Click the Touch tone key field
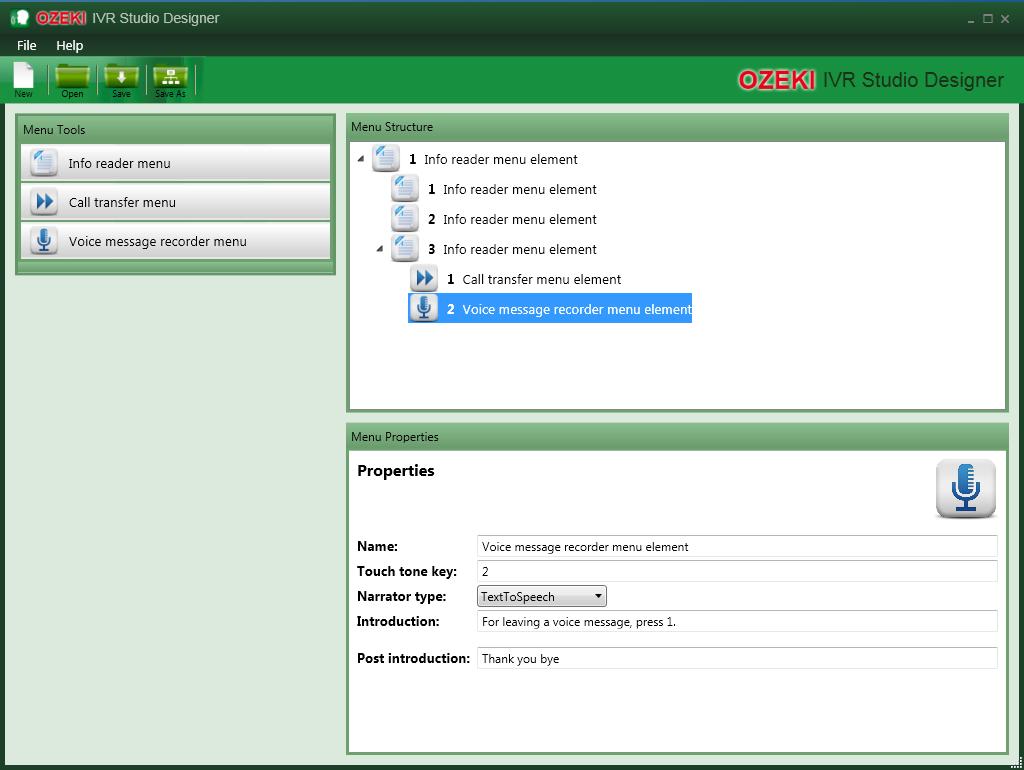 (737, 571)
